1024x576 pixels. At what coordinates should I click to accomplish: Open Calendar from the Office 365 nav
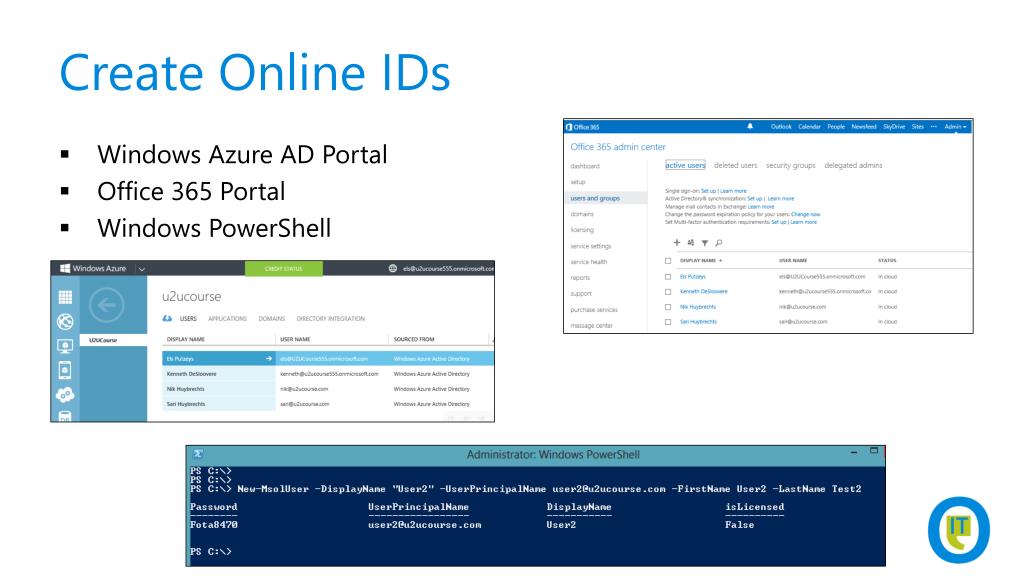click(809, 127)
